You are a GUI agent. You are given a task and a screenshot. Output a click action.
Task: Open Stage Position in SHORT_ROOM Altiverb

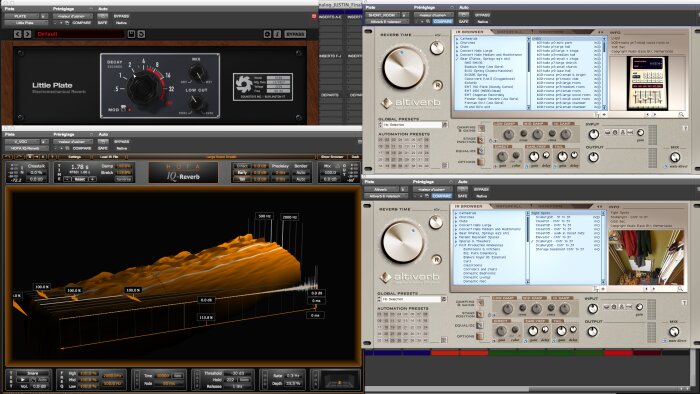[x=481, y=140]
